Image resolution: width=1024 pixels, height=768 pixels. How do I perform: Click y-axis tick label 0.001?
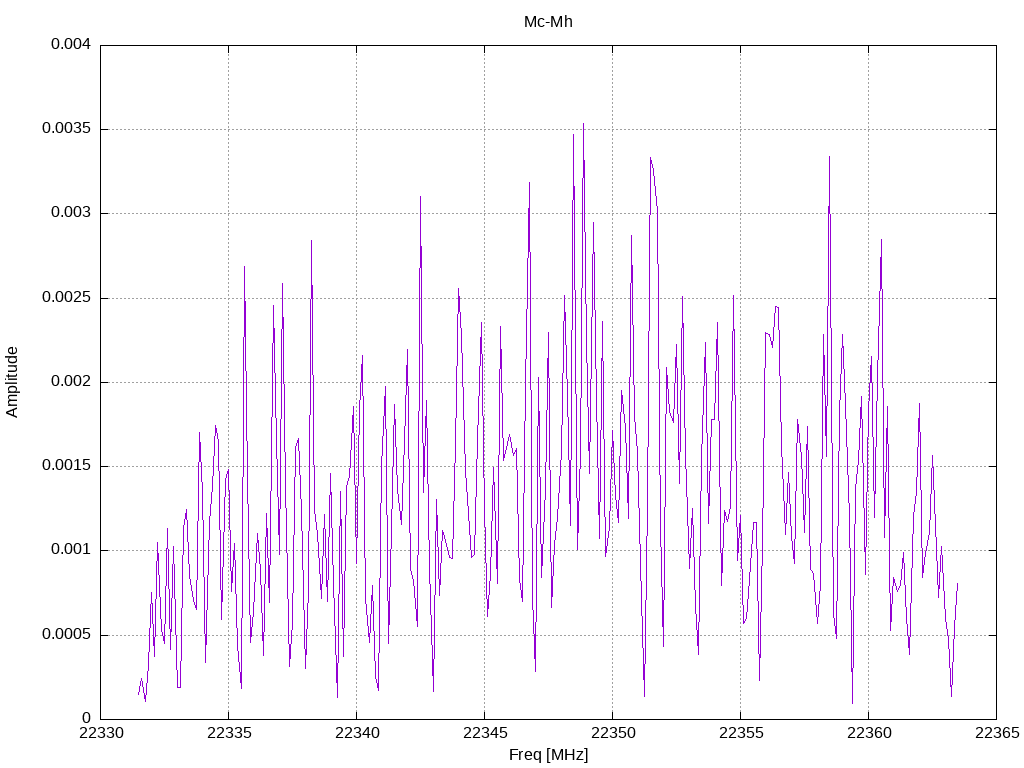tap(71, 550)
